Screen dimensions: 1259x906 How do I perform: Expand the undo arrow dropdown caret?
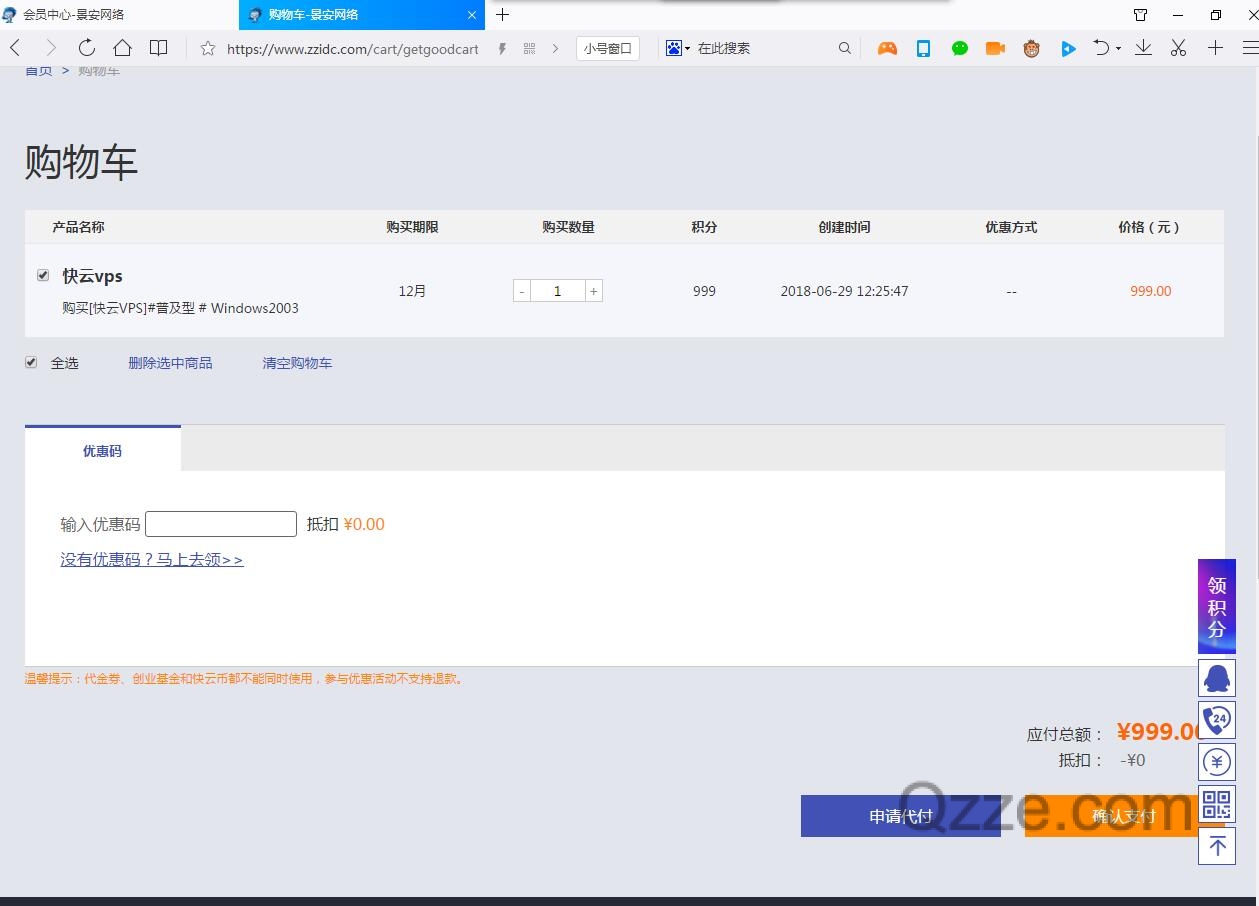(1118, 49)
